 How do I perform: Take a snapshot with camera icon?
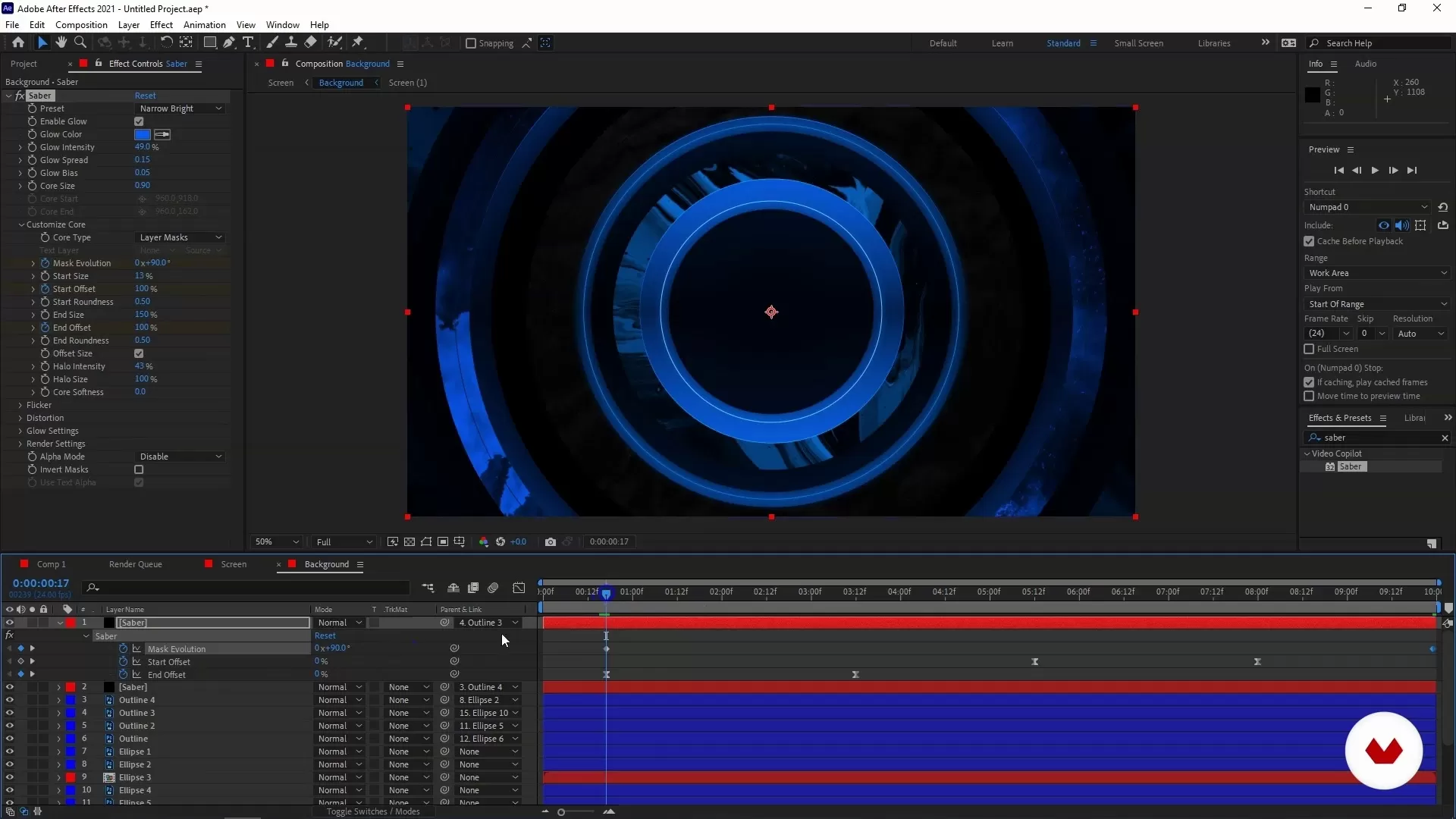[551, 541]
